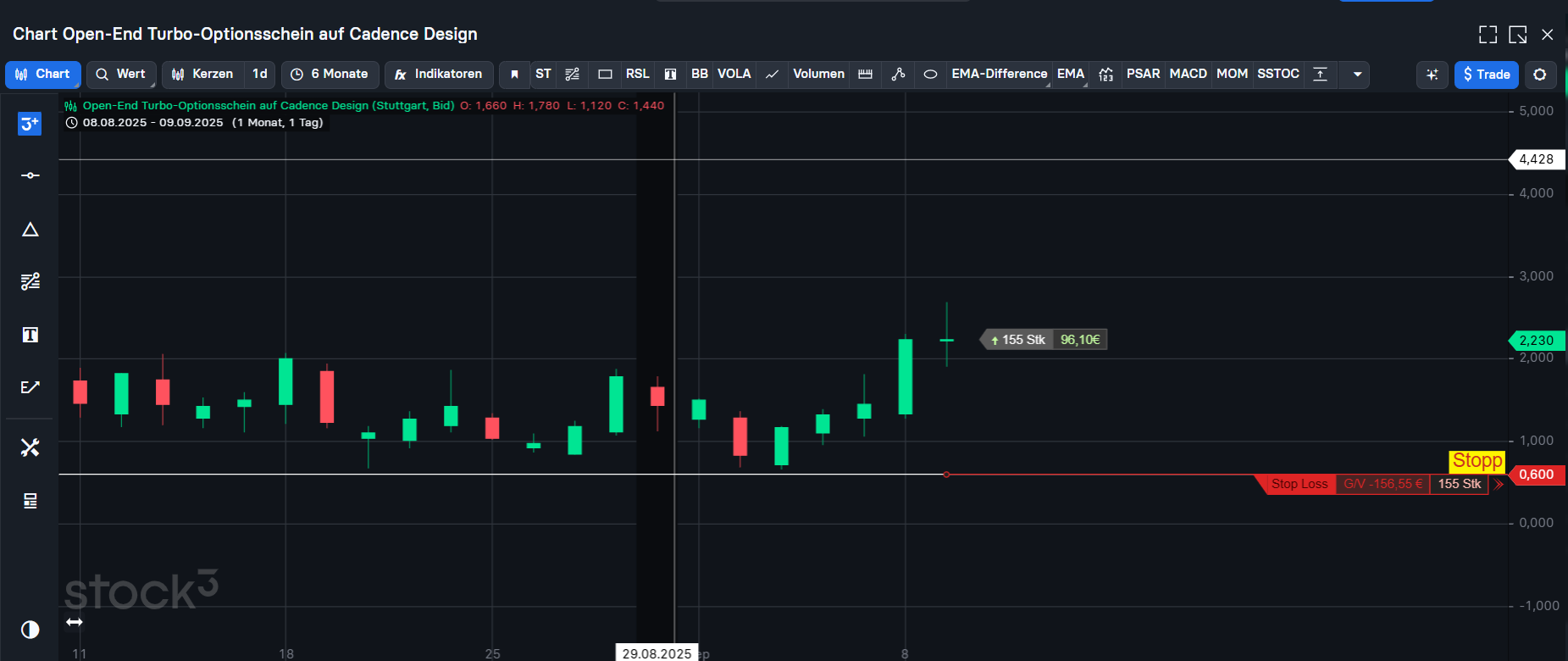Select the ellipse drawing tool
The height and width of the screenshot is (661, 1568).
pyautogui.click(x=930, y=75)
